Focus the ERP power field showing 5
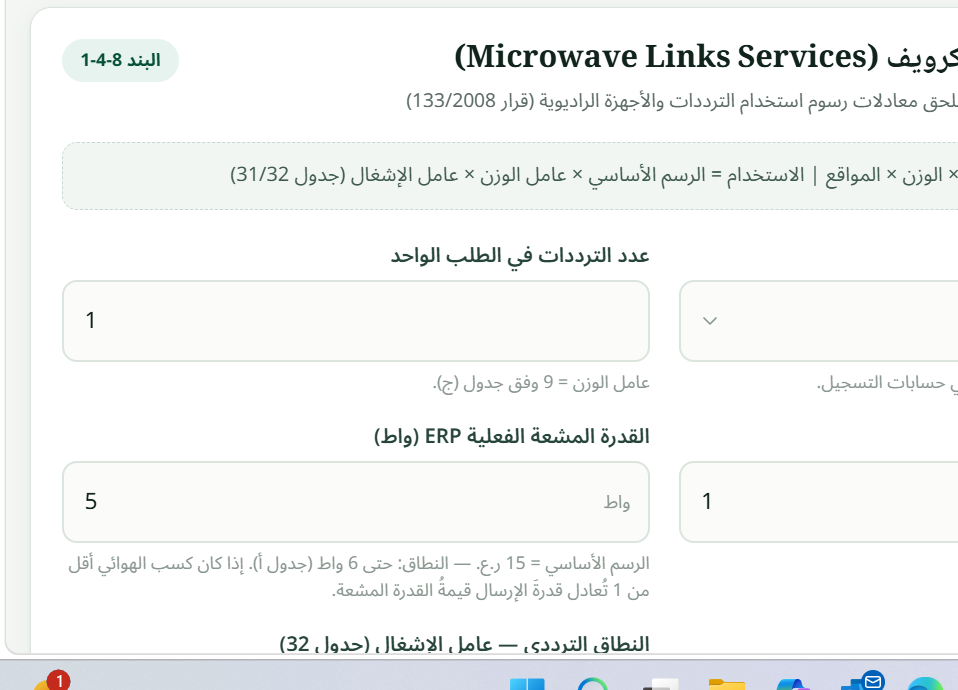 pyautogui.click(x=356, y=502)
